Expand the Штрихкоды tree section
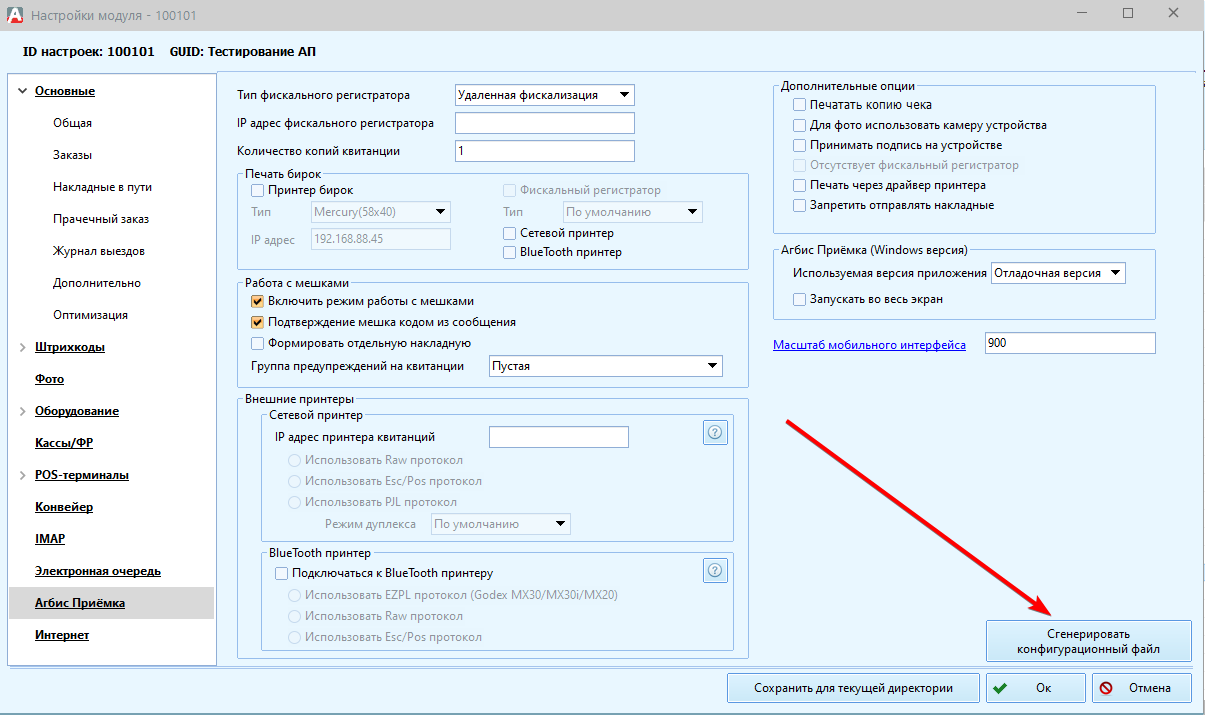 (x=22, y=347)
